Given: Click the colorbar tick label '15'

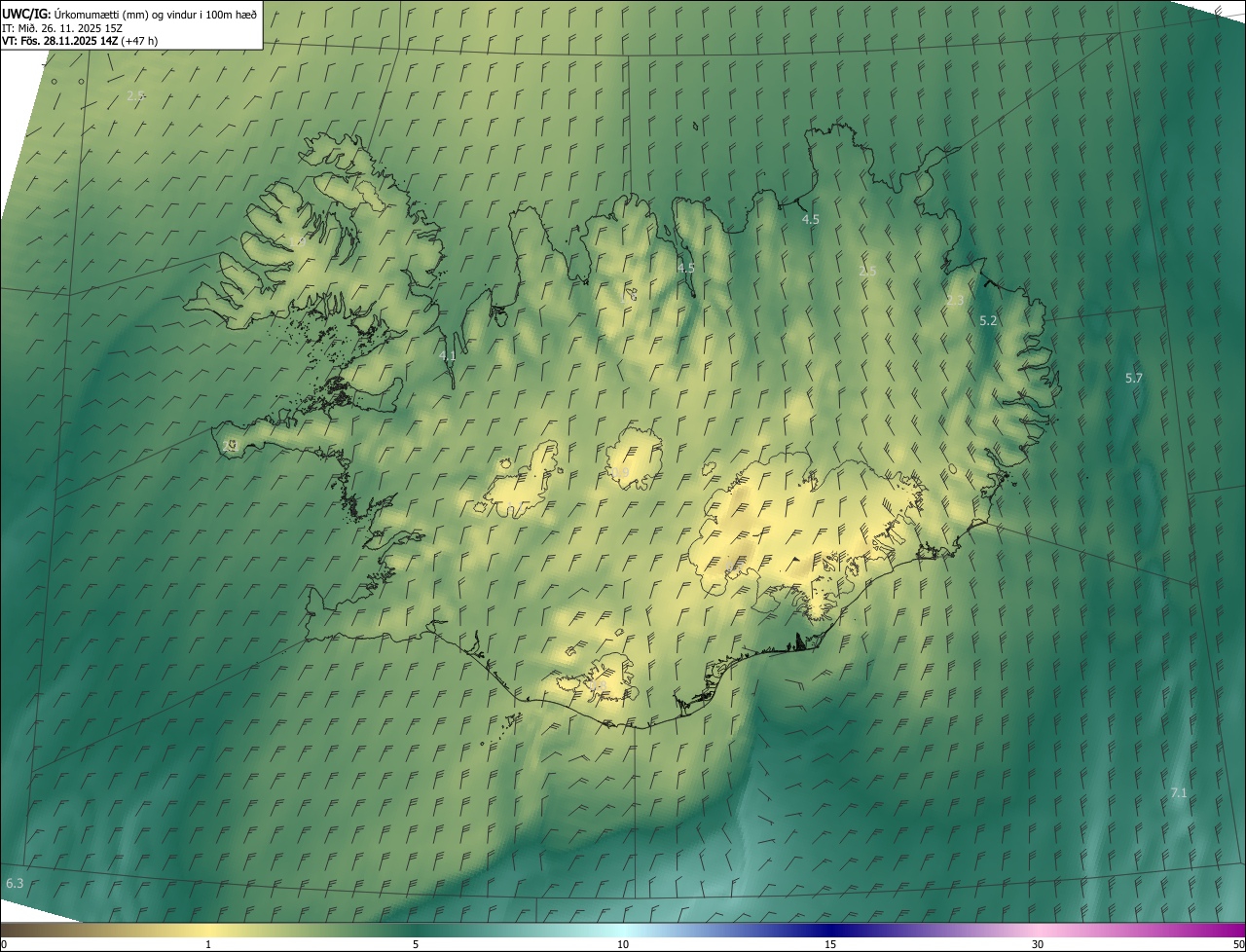Looking at the screenshot, I should [x=830, y=944].
